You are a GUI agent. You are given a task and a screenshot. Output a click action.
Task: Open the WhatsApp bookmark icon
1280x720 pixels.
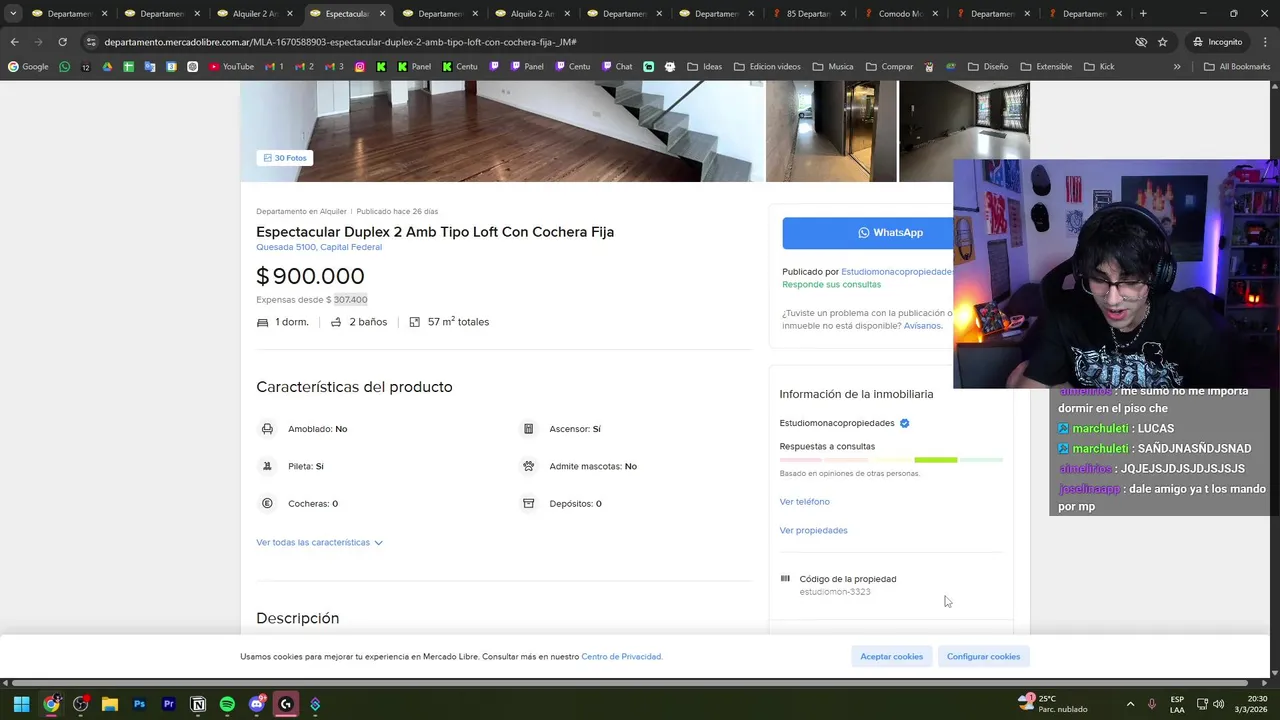[65, 67]
